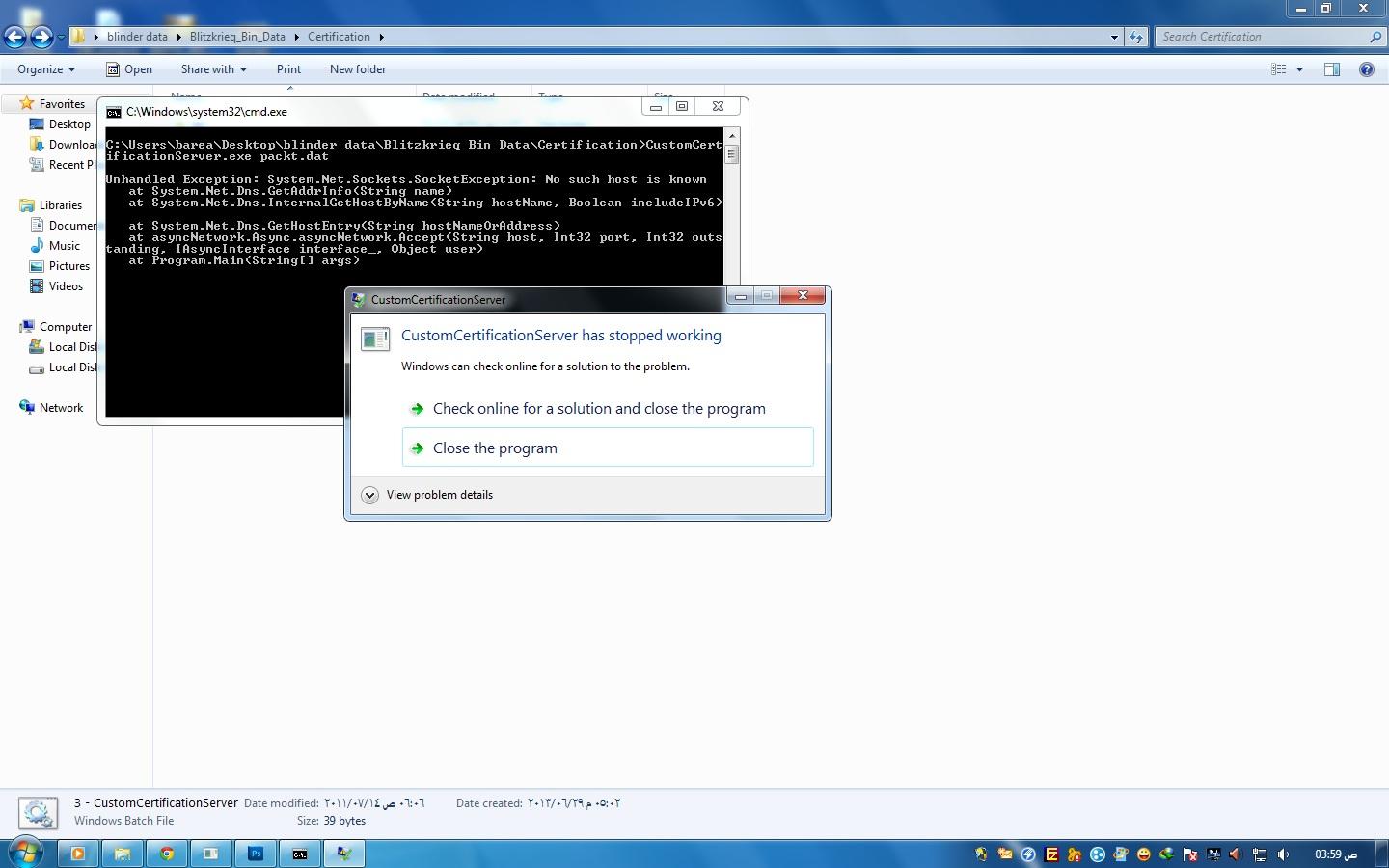Click the network tray icon
1389x868 pixels.
click(1260, 854)
